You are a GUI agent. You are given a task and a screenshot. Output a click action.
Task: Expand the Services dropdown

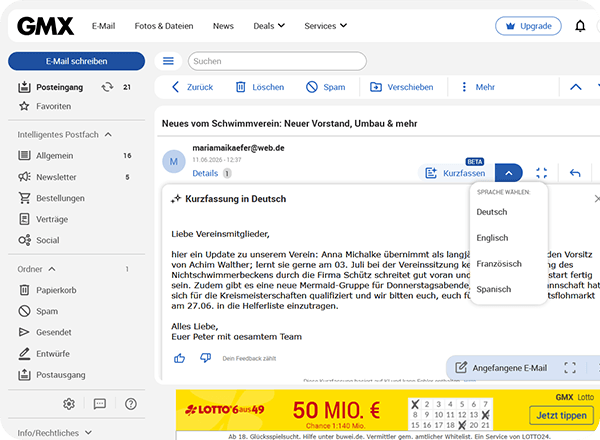tap(326, 26)
